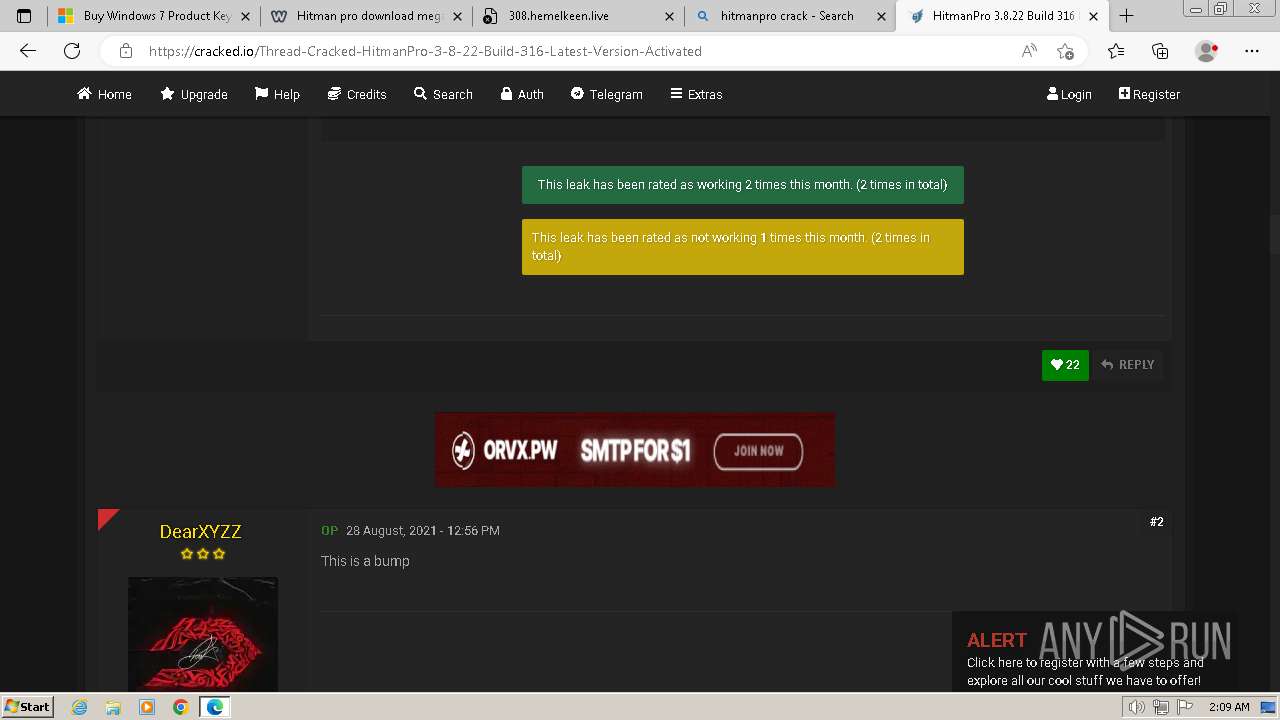Open the Help menu item
This screenshot has width=1280, height=720.
pos(277,94)
